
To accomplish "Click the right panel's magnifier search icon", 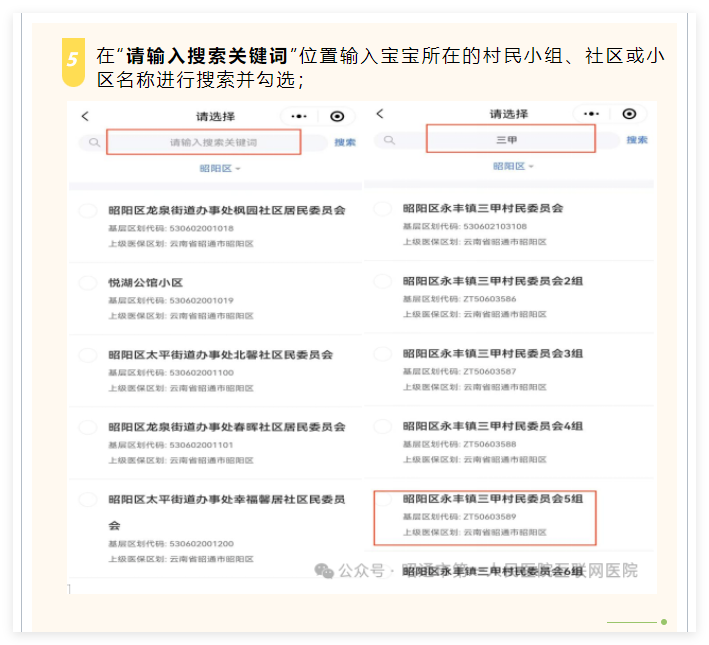I will tap(389, 140).
